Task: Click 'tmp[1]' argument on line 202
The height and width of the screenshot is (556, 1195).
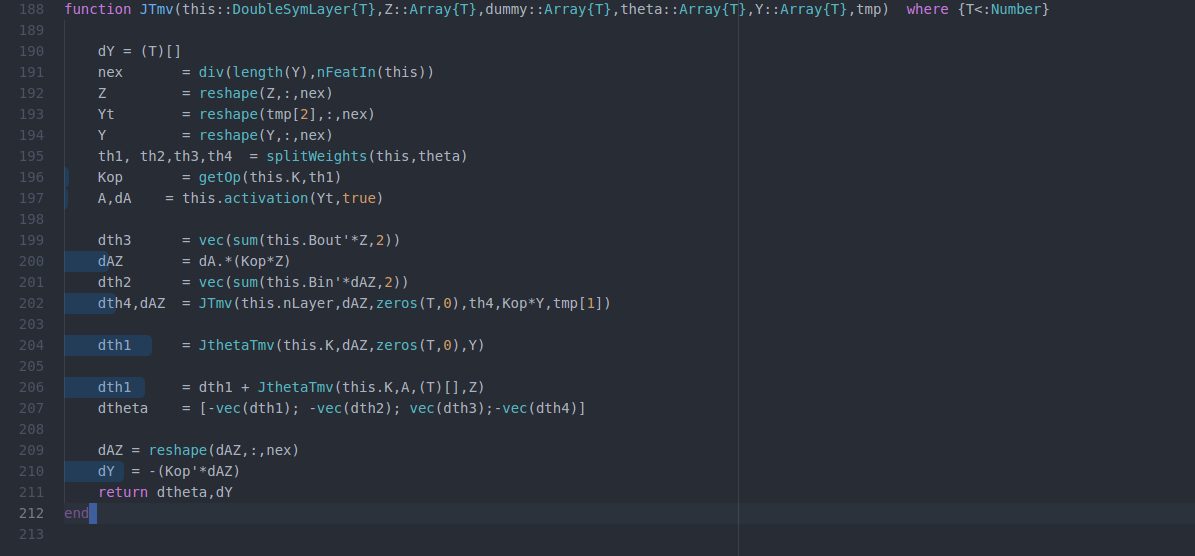Action: 578,303
